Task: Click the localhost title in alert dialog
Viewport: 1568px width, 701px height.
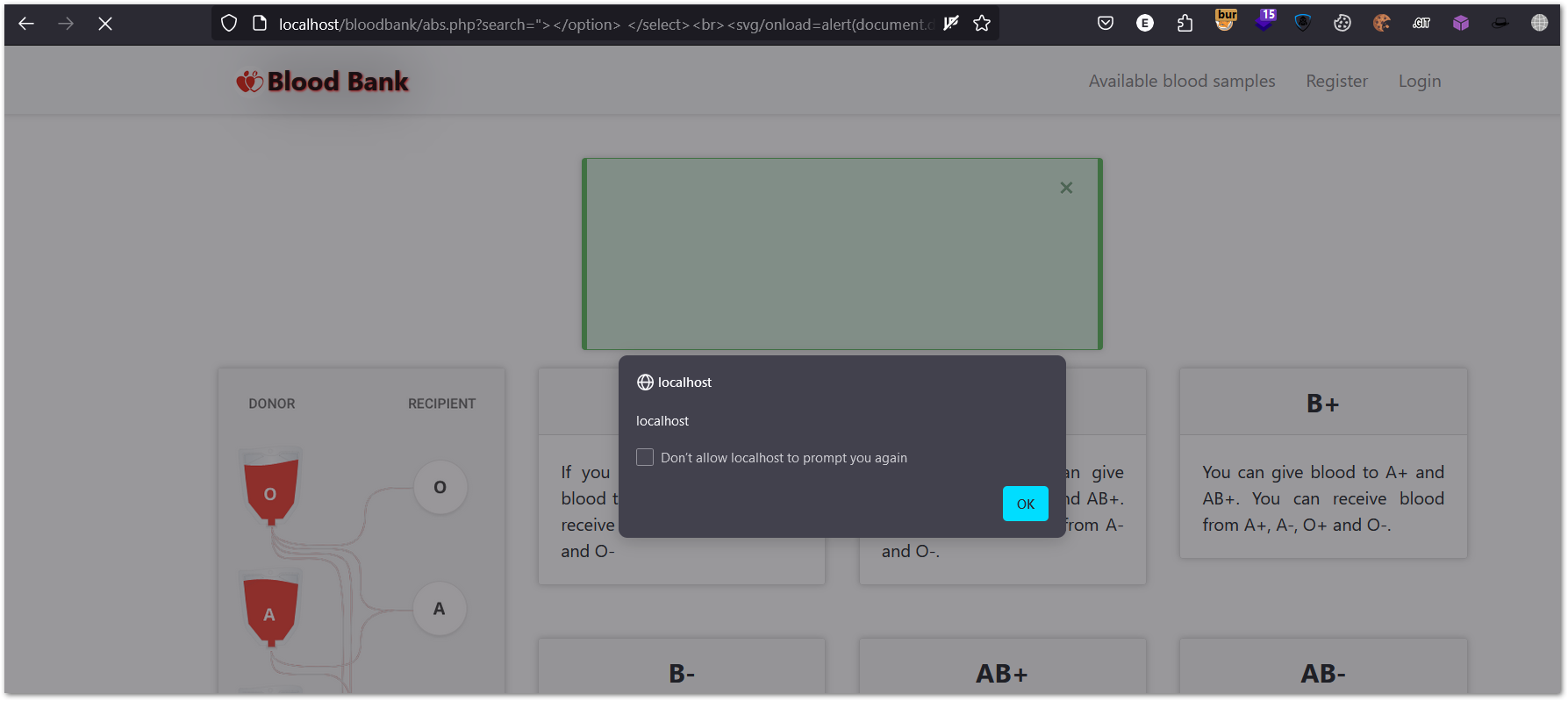Action: (684, 383)
